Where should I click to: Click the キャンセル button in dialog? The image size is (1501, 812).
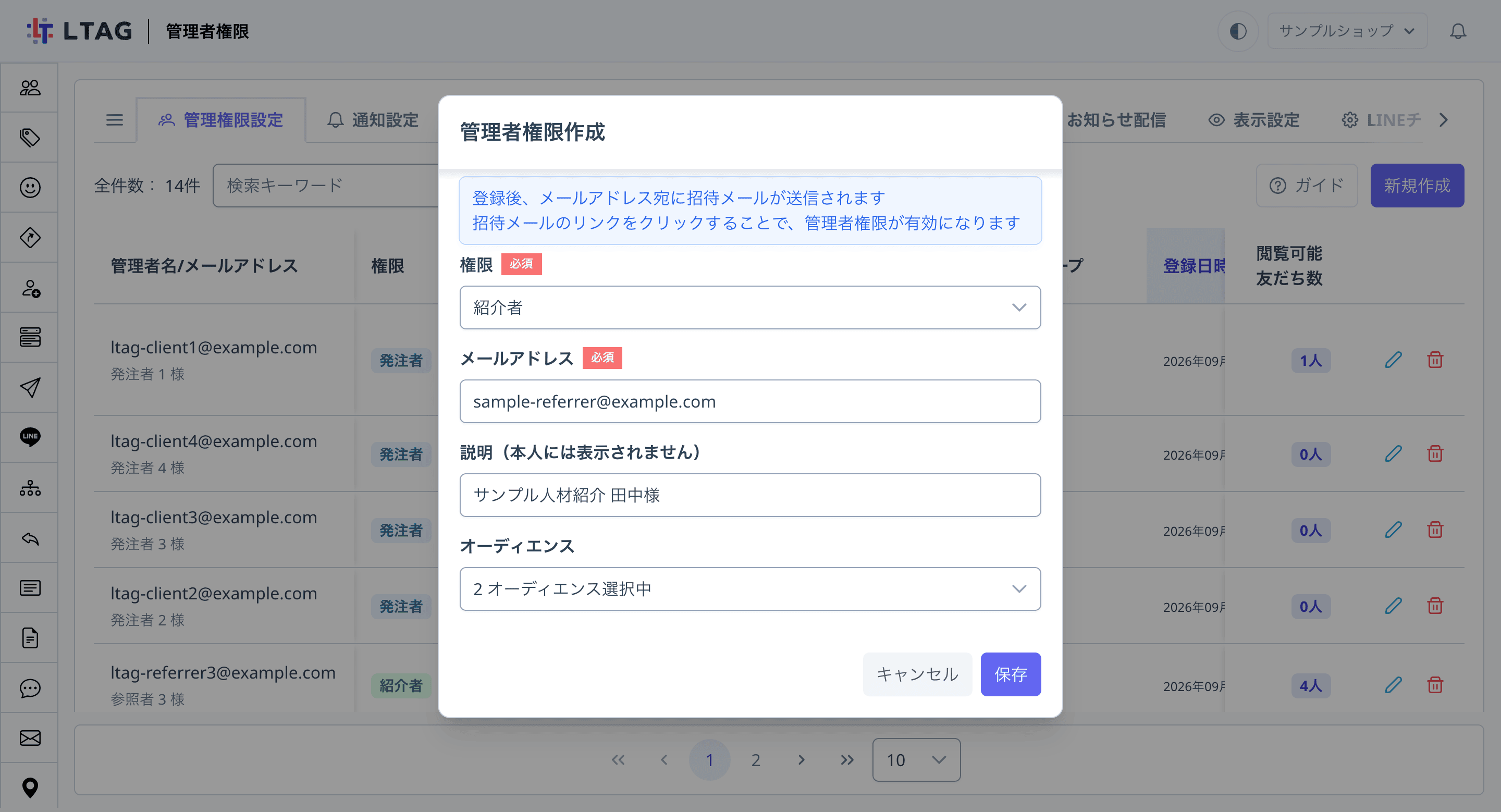pos(917,674)
